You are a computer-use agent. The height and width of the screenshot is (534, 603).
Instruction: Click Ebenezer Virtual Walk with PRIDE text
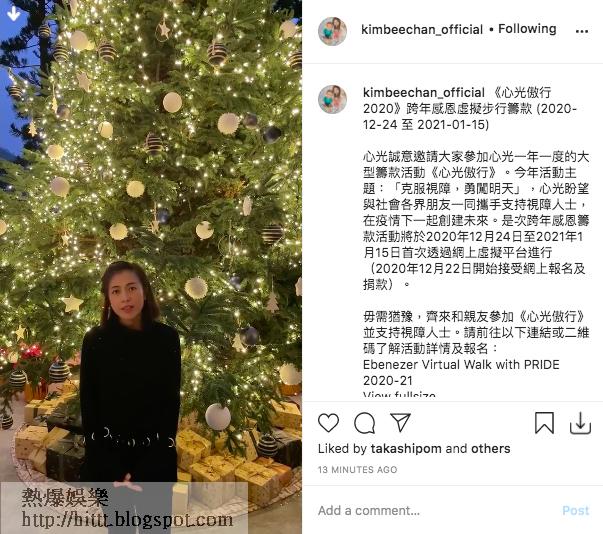tap(461, 364)
